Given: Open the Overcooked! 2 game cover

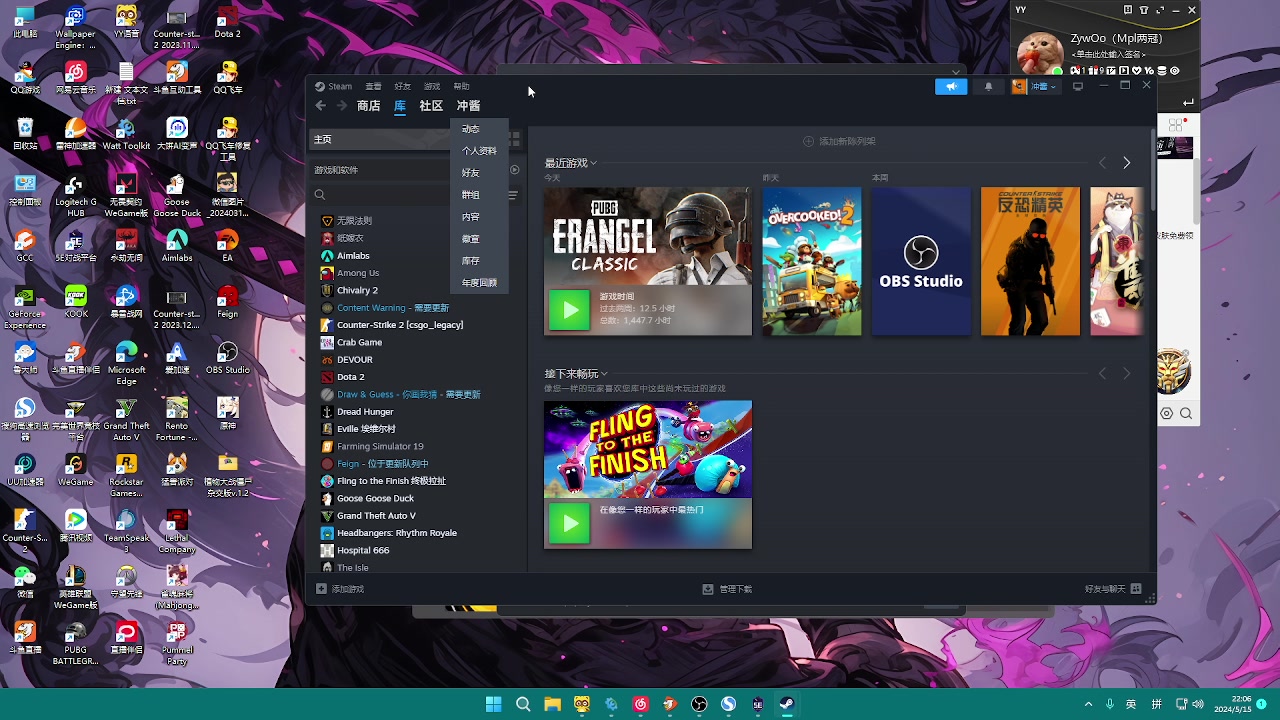Looking at the screenshot, I should tap(812, 261).
